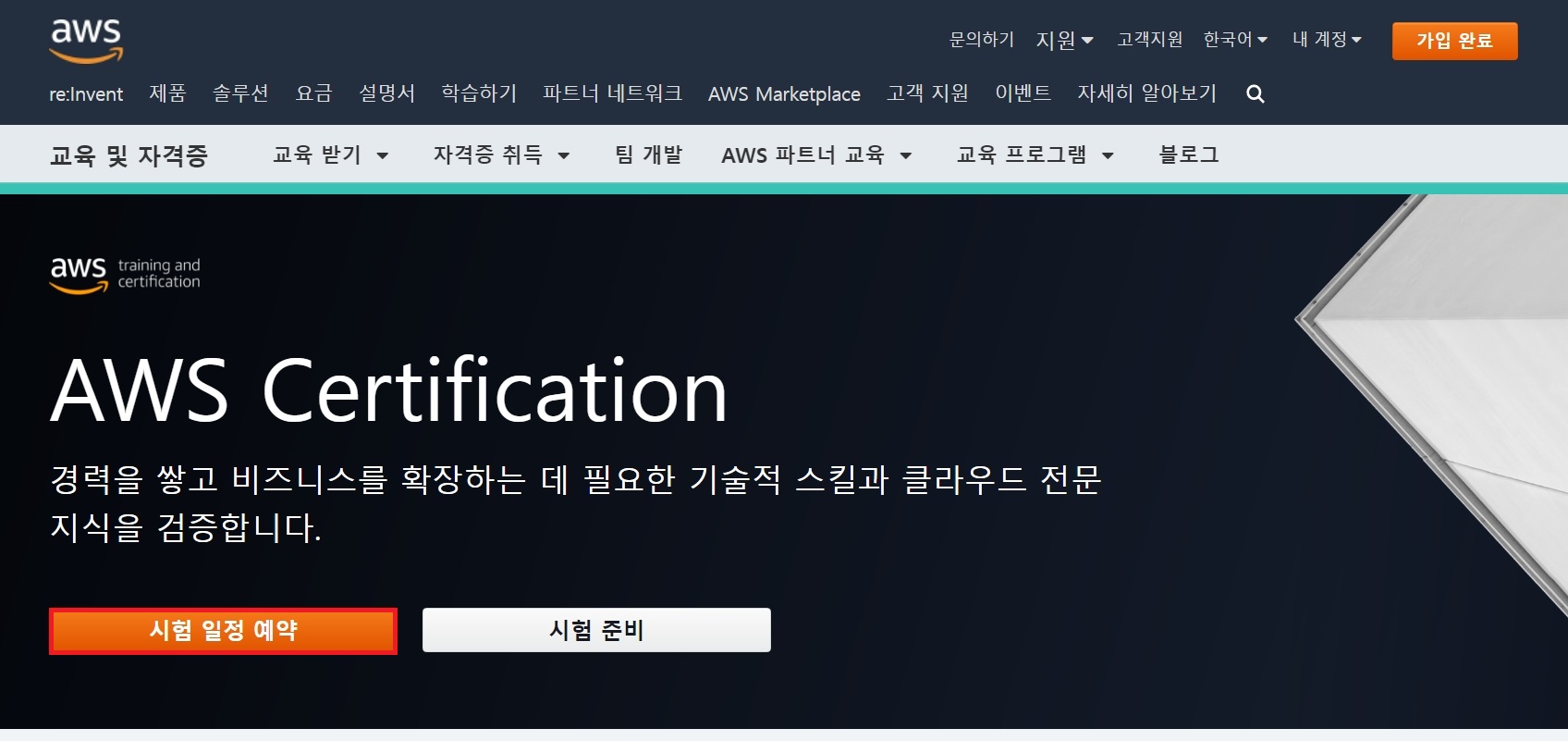Open the re:Invent menu item
This screenshot has height=741, width=1568.
pyautogui.click(x=86, y=93)
